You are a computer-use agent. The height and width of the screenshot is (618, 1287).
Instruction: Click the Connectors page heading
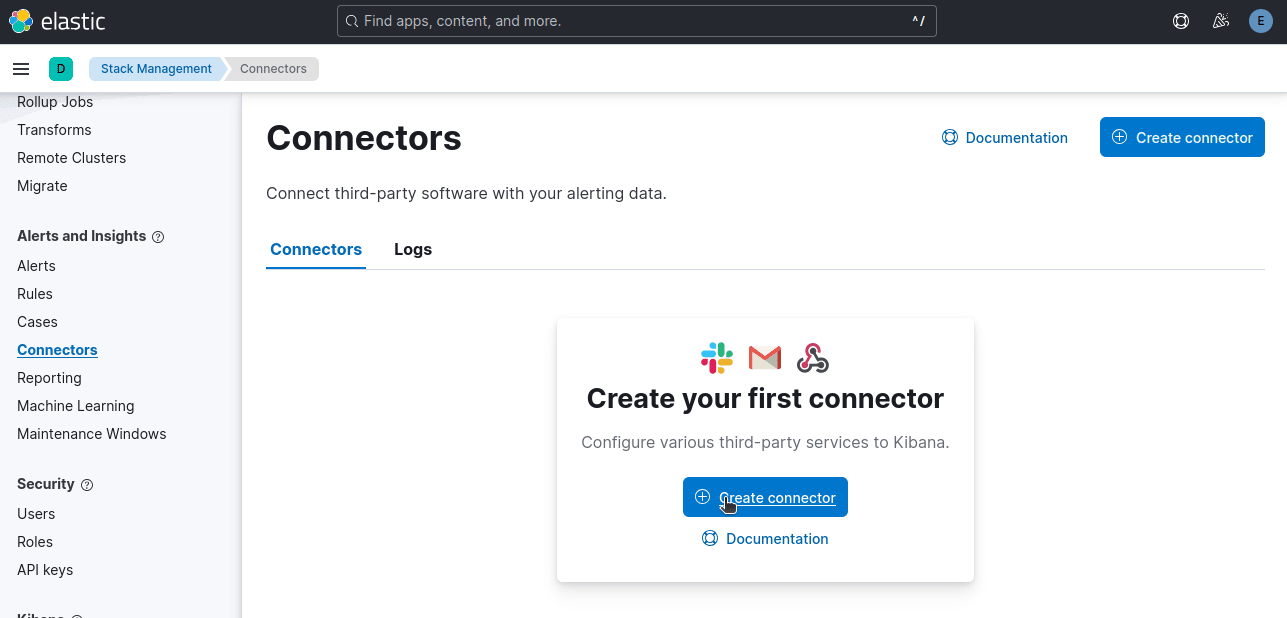click(x=364, y=138)
